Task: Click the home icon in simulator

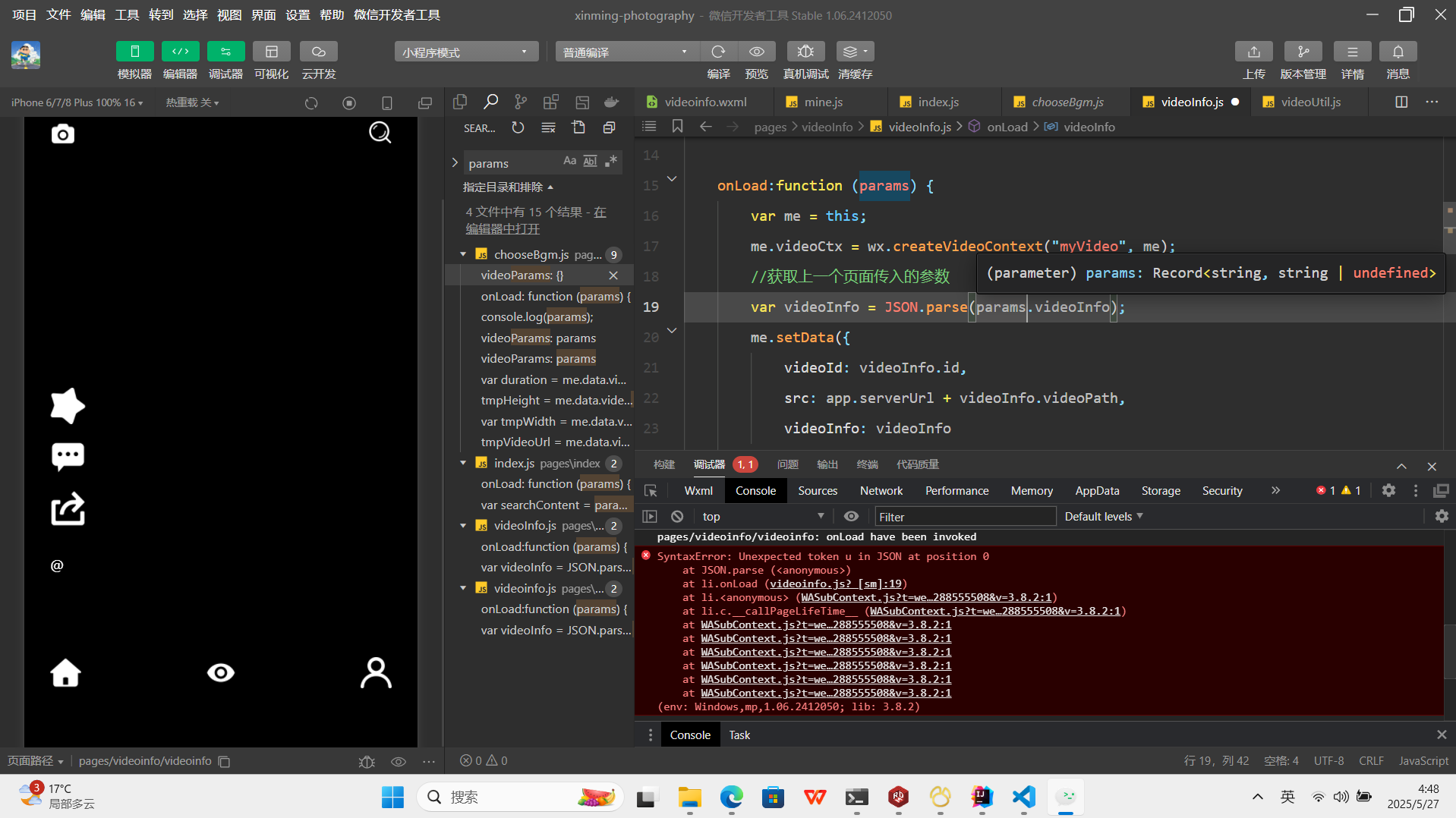Action: coord(65,673)
